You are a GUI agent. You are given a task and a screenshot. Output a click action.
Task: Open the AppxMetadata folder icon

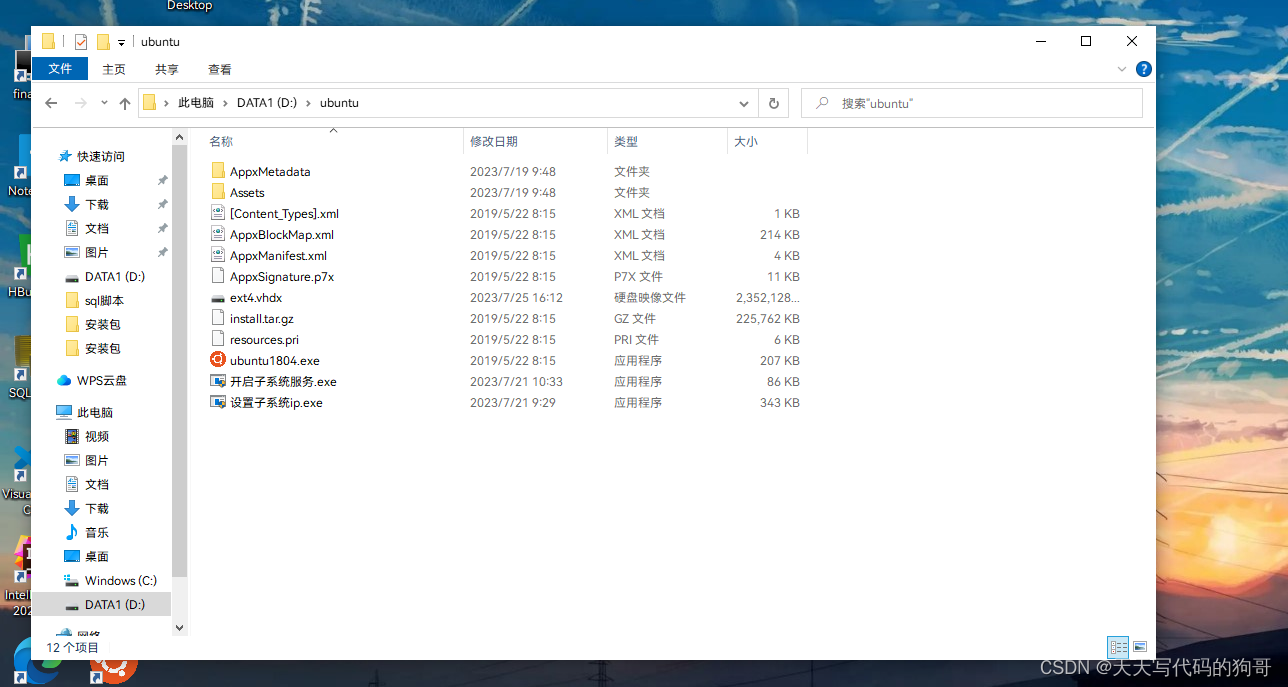[x=219, y=171]
